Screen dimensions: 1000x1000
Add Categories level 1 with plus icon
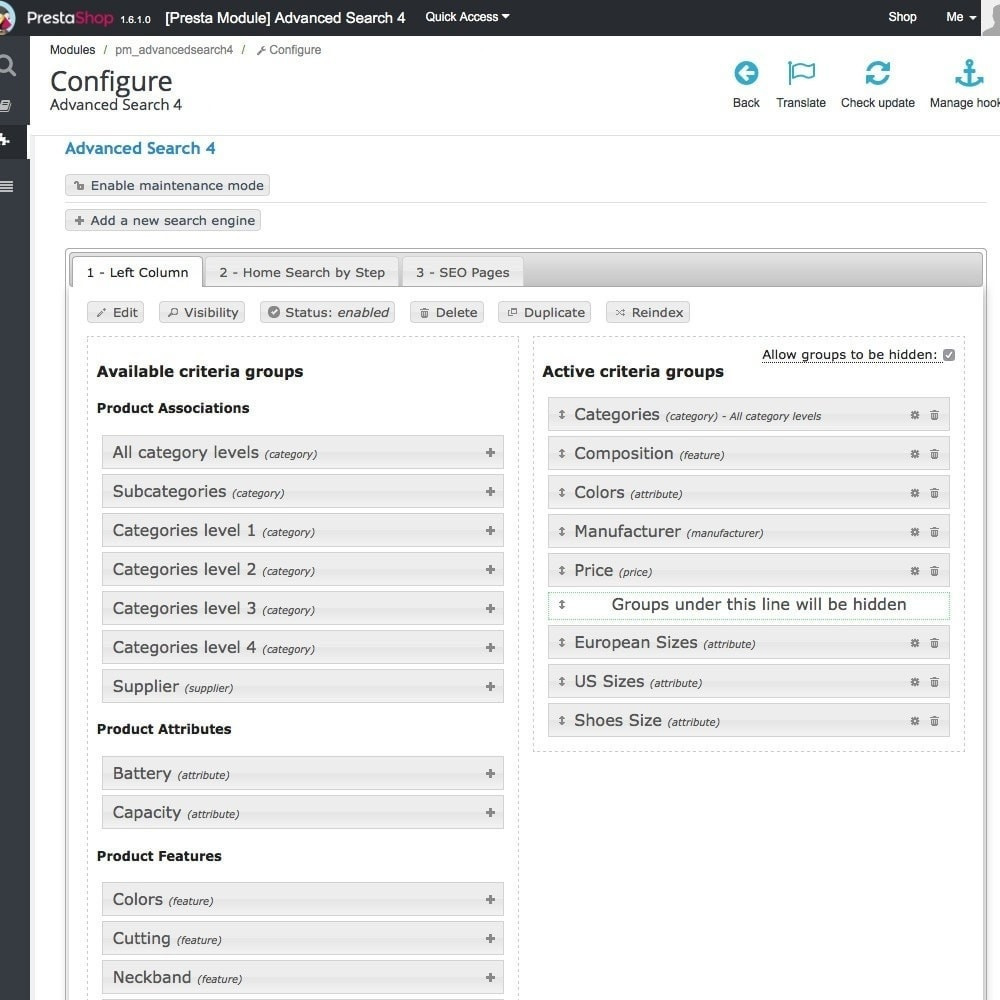point(490,530)
